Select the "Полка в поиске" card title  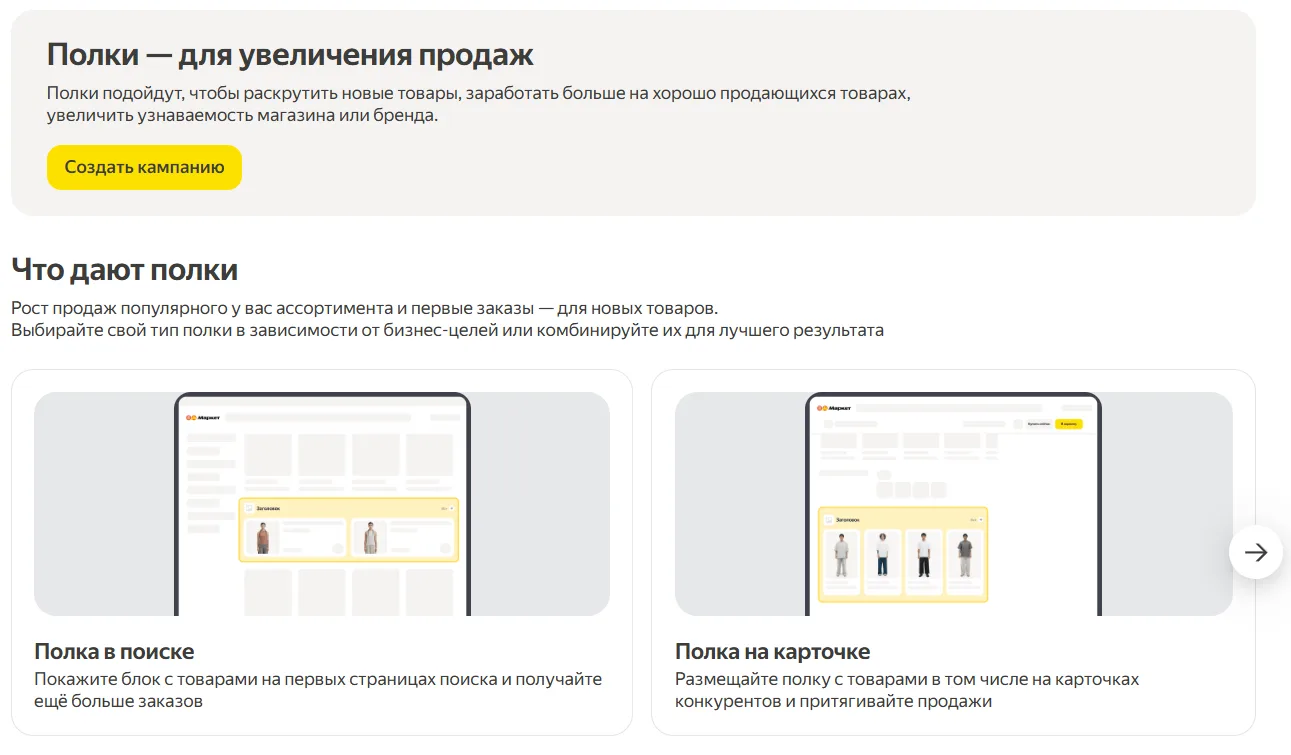tap(114, 652)
